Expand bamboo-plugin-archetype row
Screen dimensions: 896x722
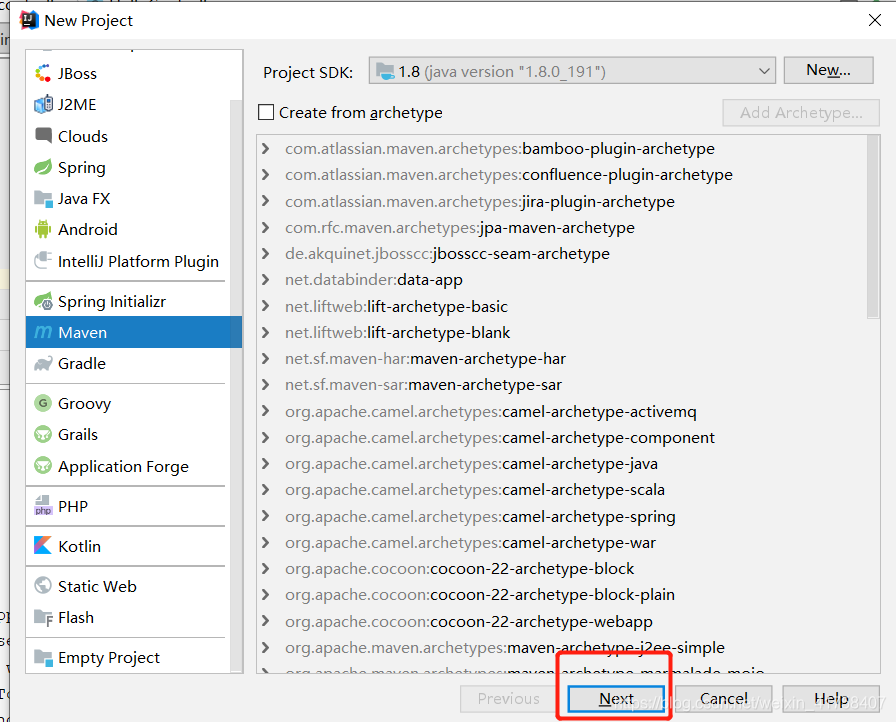[x=265, y=149]
